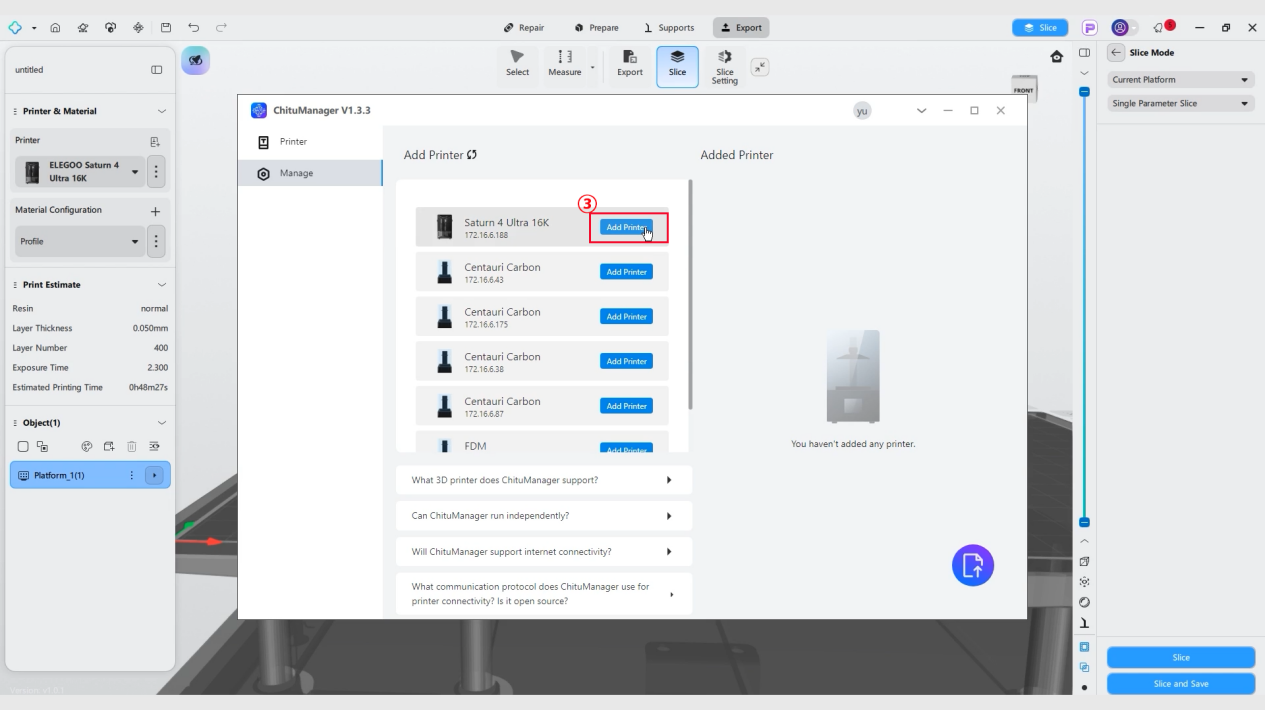Click the Chitubox logo icon in top-left
Image resolution: width=1265 pixels, height=710 pixels.
(15, 28)
